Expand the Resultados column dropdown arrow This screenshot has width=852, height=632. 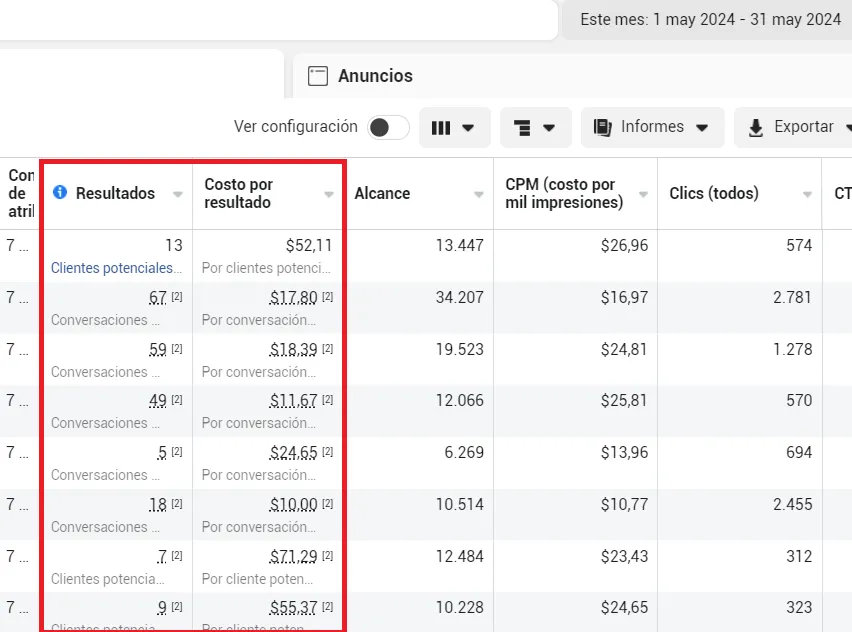pyautogui.click(x=178, y=194)
